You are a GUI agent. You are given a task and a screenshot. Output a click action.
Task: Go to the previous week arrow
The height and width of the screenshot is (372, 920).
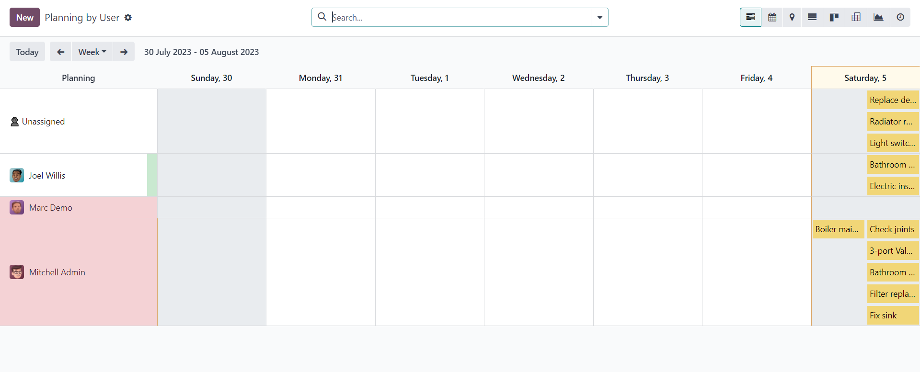click(60, 52)
